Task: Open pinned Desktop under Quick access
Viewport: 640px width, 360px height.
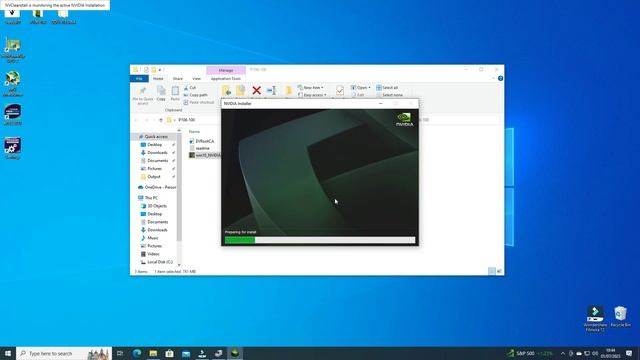Action: [154, 144]
